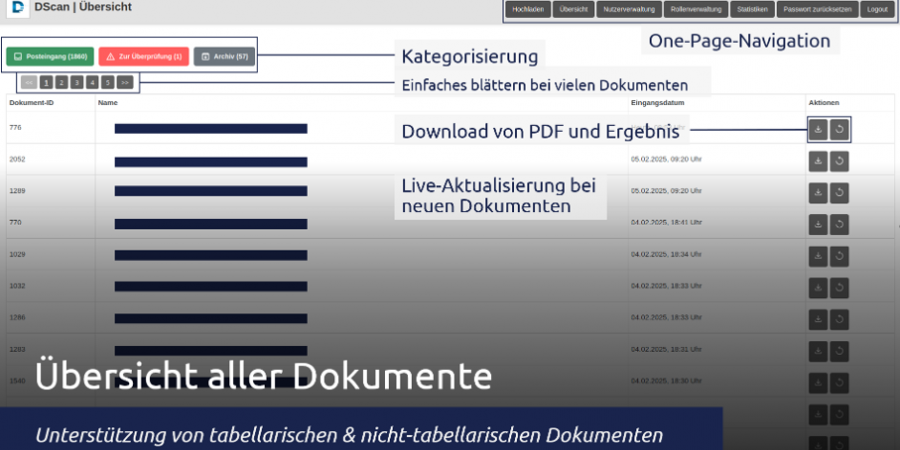
Task: Click the DScan logo icon
Action: click(x=20, y=7)
